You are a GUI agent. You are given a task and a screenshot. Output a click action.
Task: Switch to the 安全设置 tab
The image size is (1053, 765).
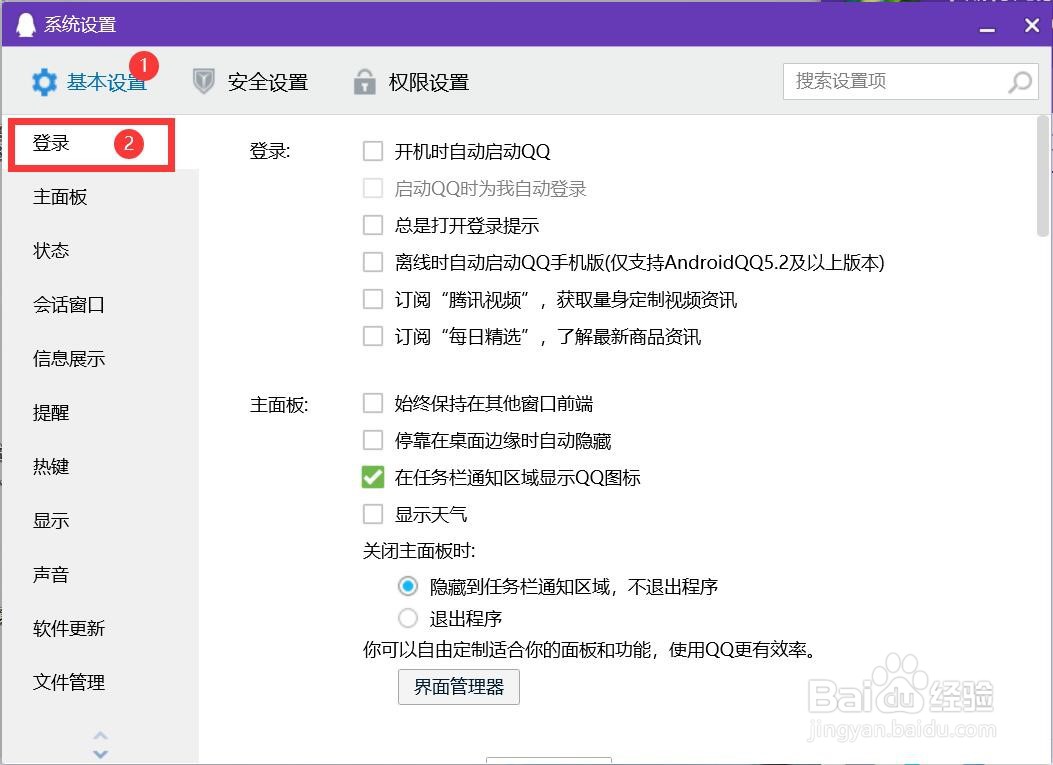tap(250, 82)
